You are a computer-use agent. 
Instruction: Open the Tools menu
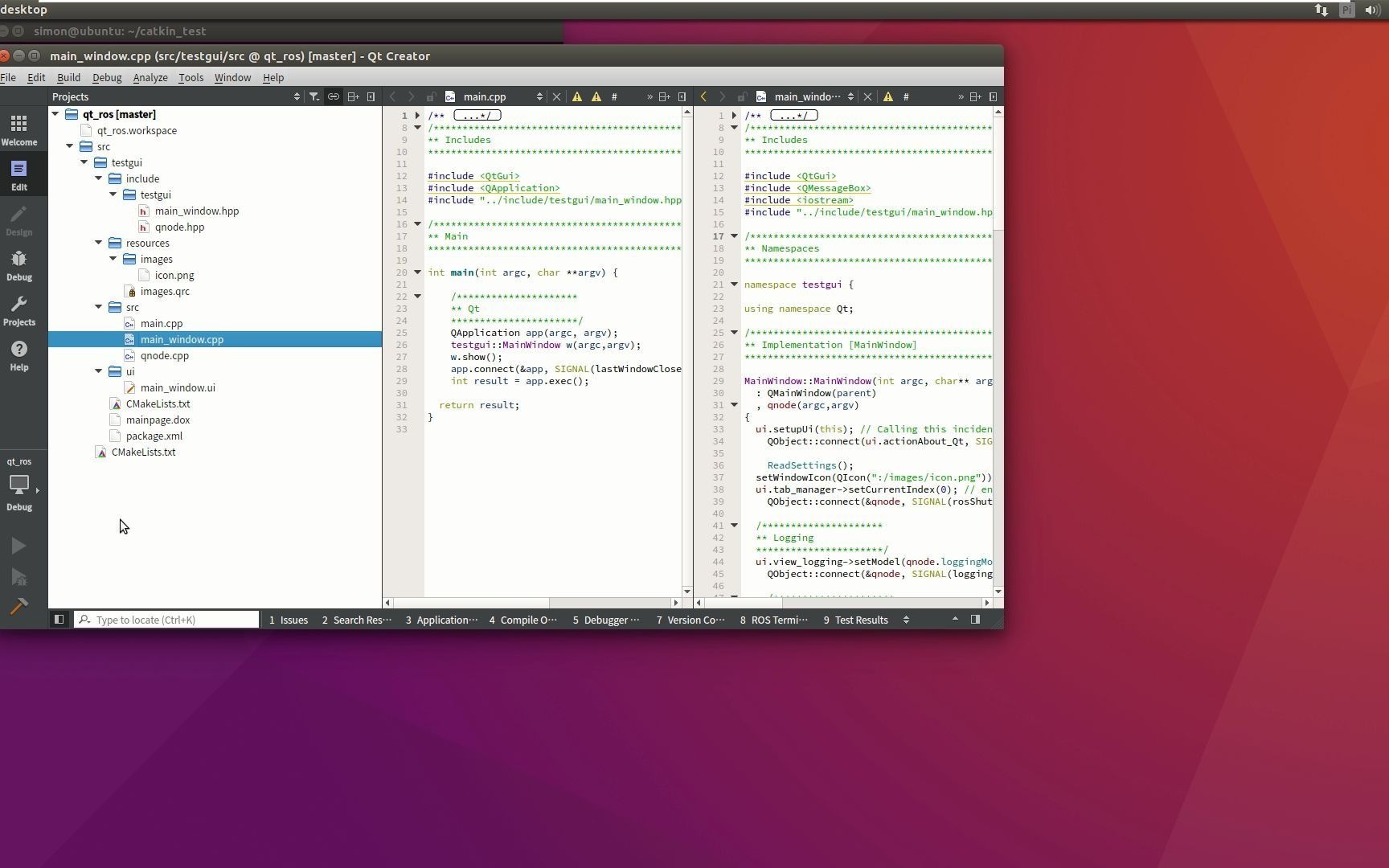point(191,77)
